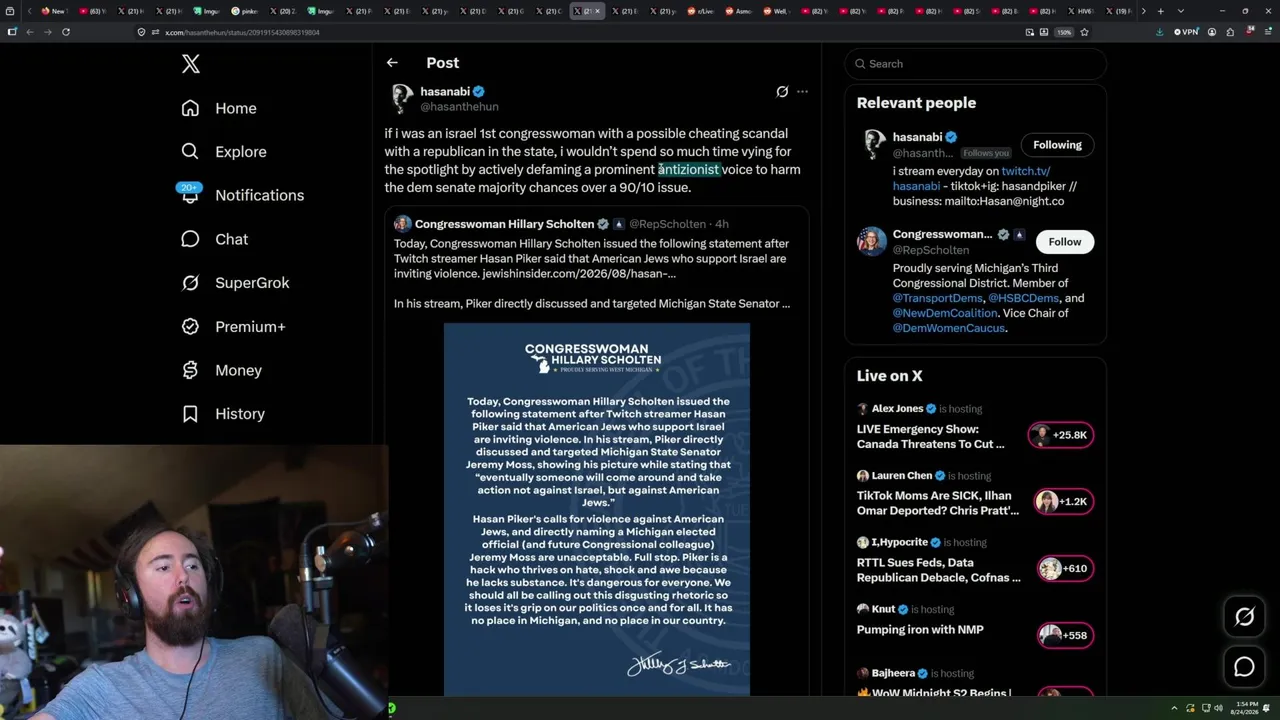Join Alex Jones LIVE Emergency Show
Viewport: 1280px width, 720px height.
(x=930, y=436)
